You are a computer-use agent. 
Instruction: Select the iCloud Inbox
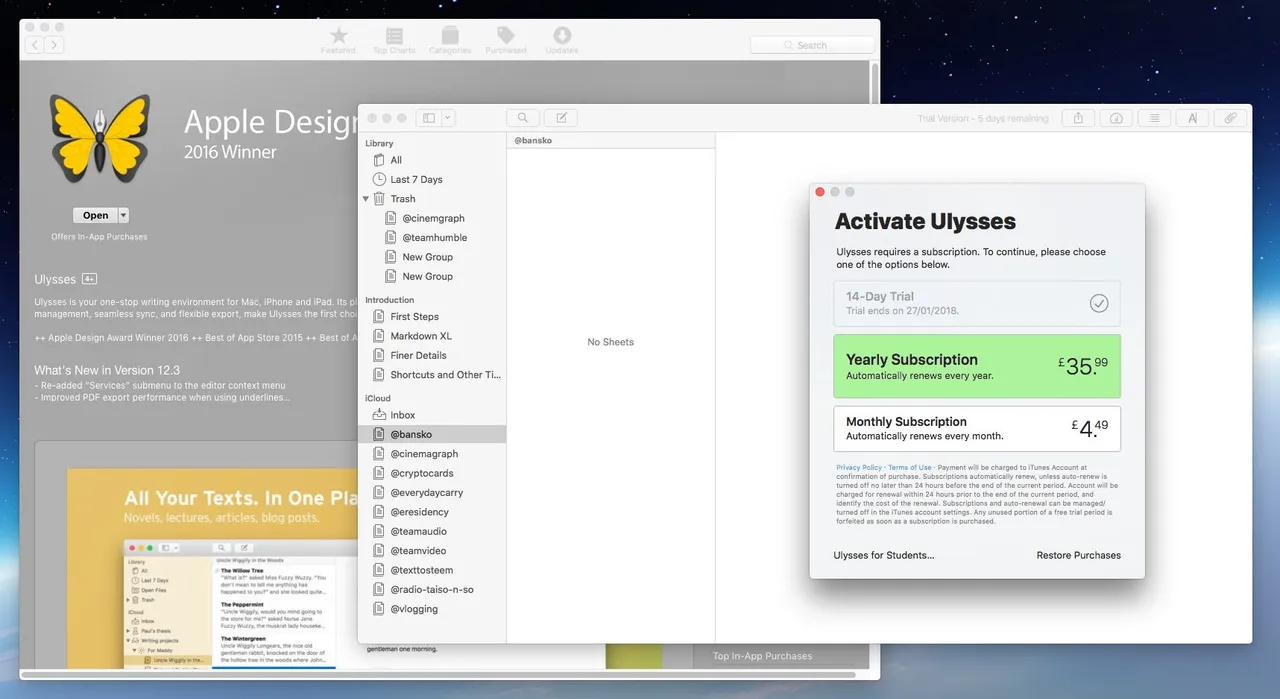coord(432,415)
